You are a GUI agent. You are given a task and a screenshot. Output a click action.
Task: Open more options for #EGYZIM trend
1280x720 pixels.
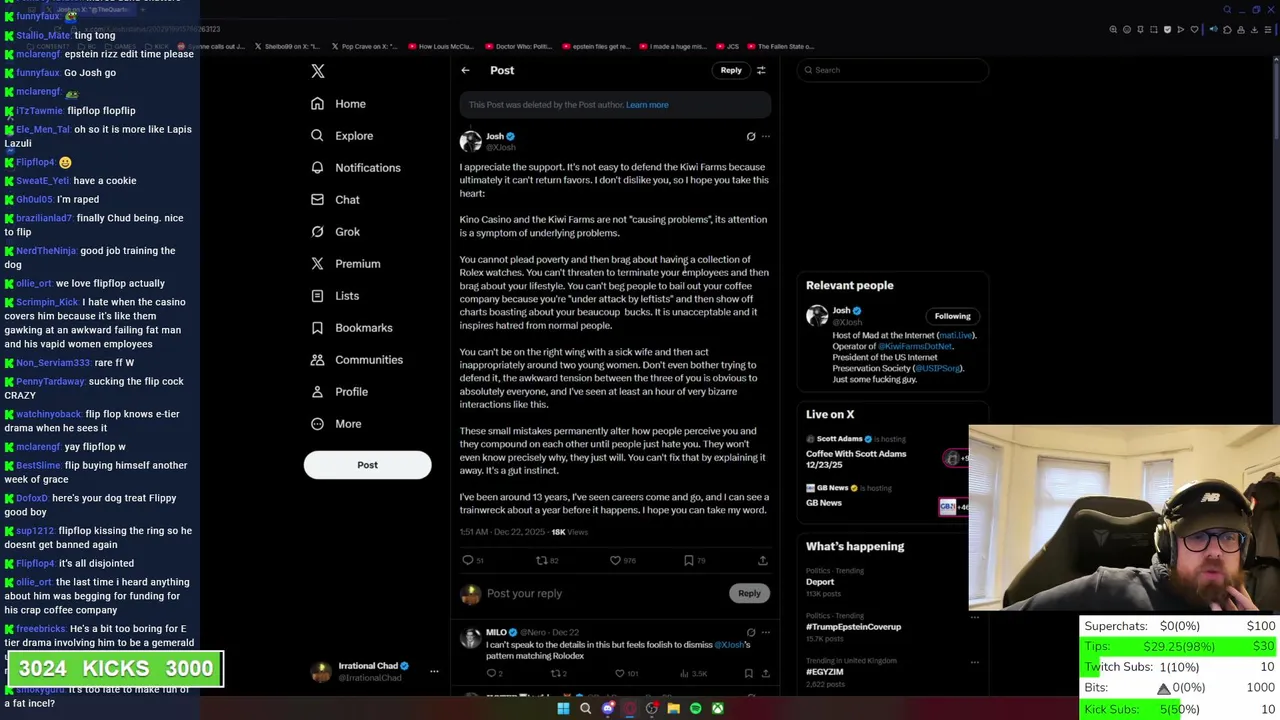(974, 662)
